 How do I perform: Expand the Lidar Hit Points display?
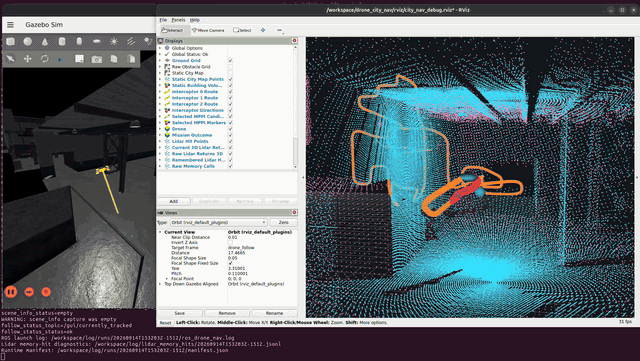click(x=160, y=141)
